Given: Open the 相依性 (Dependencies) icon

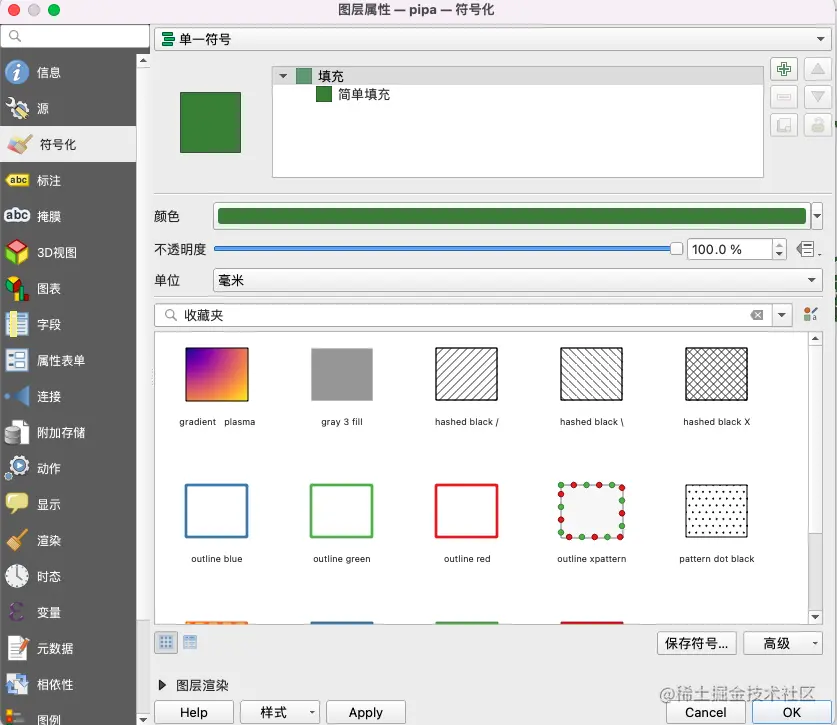Looking at the screenshot, I should pyautogui.click(x=17, y=684).
